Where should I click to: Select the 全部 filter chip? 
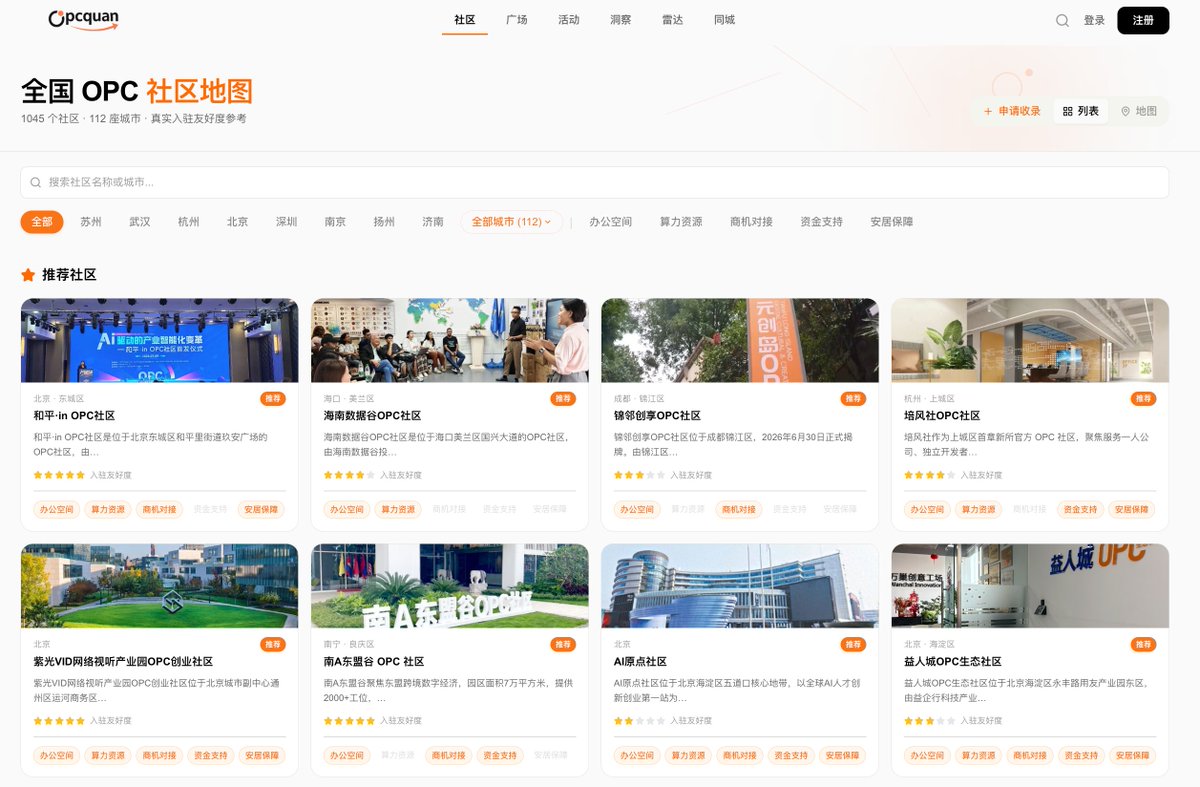coord(42,222)
